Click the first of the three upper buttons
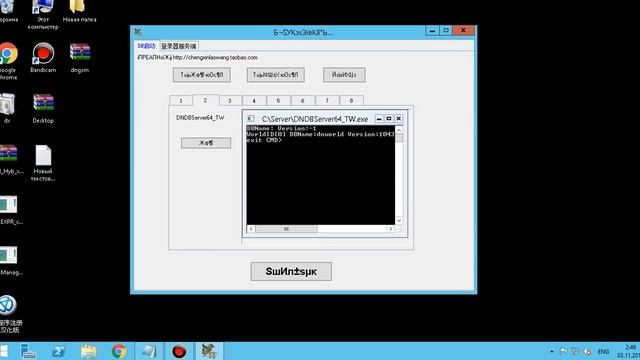The height and width of the screenshot is (360, 640). [x=202, y=75]
